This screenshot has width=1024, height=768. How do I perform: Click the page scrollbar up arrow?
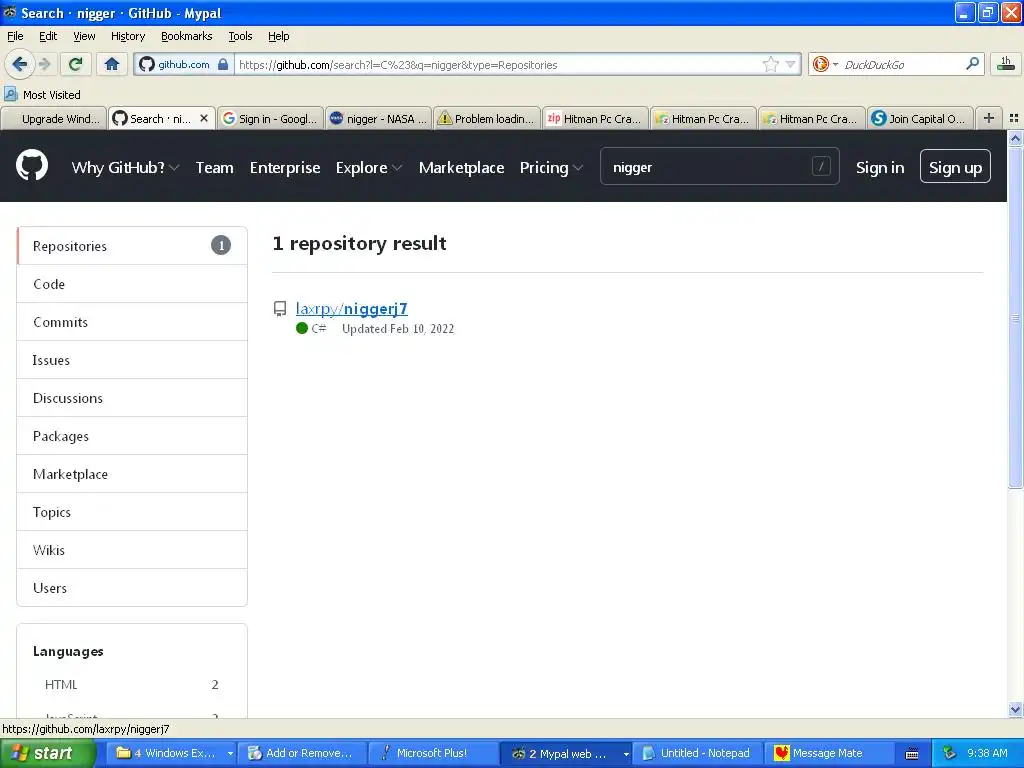click(x=1015, y=138)
